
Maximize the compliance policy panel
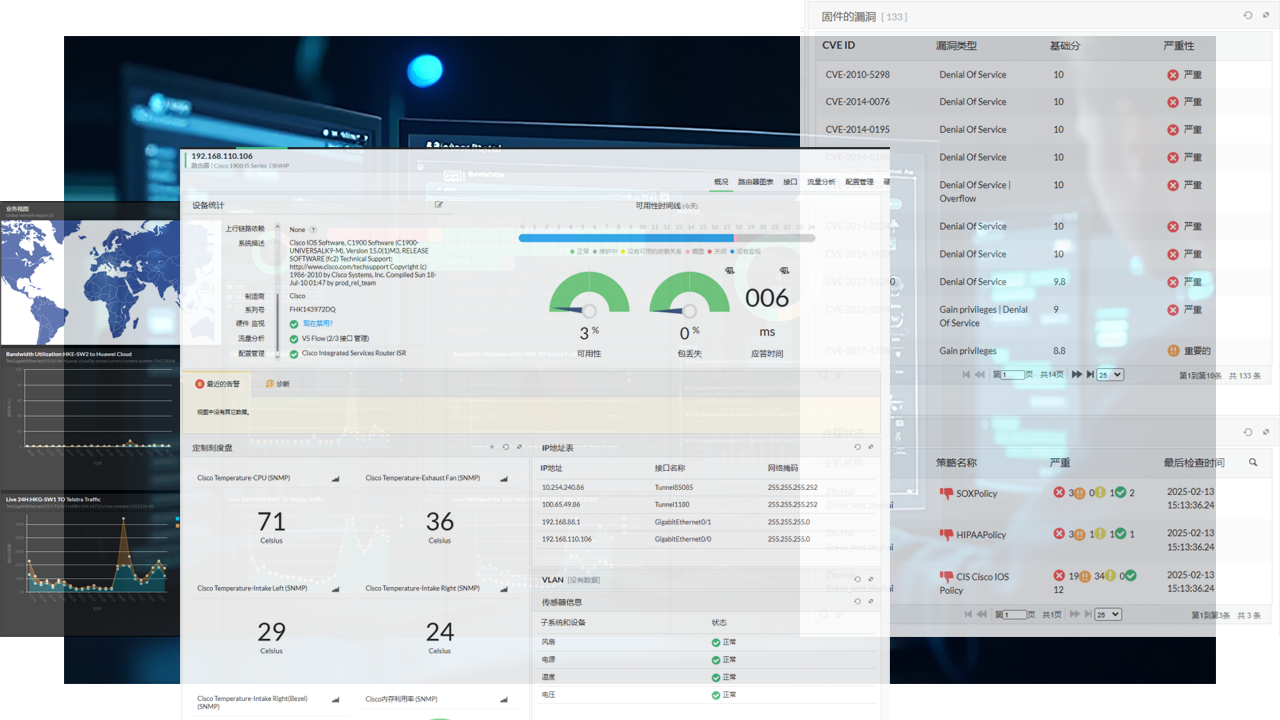point(1265,432)
